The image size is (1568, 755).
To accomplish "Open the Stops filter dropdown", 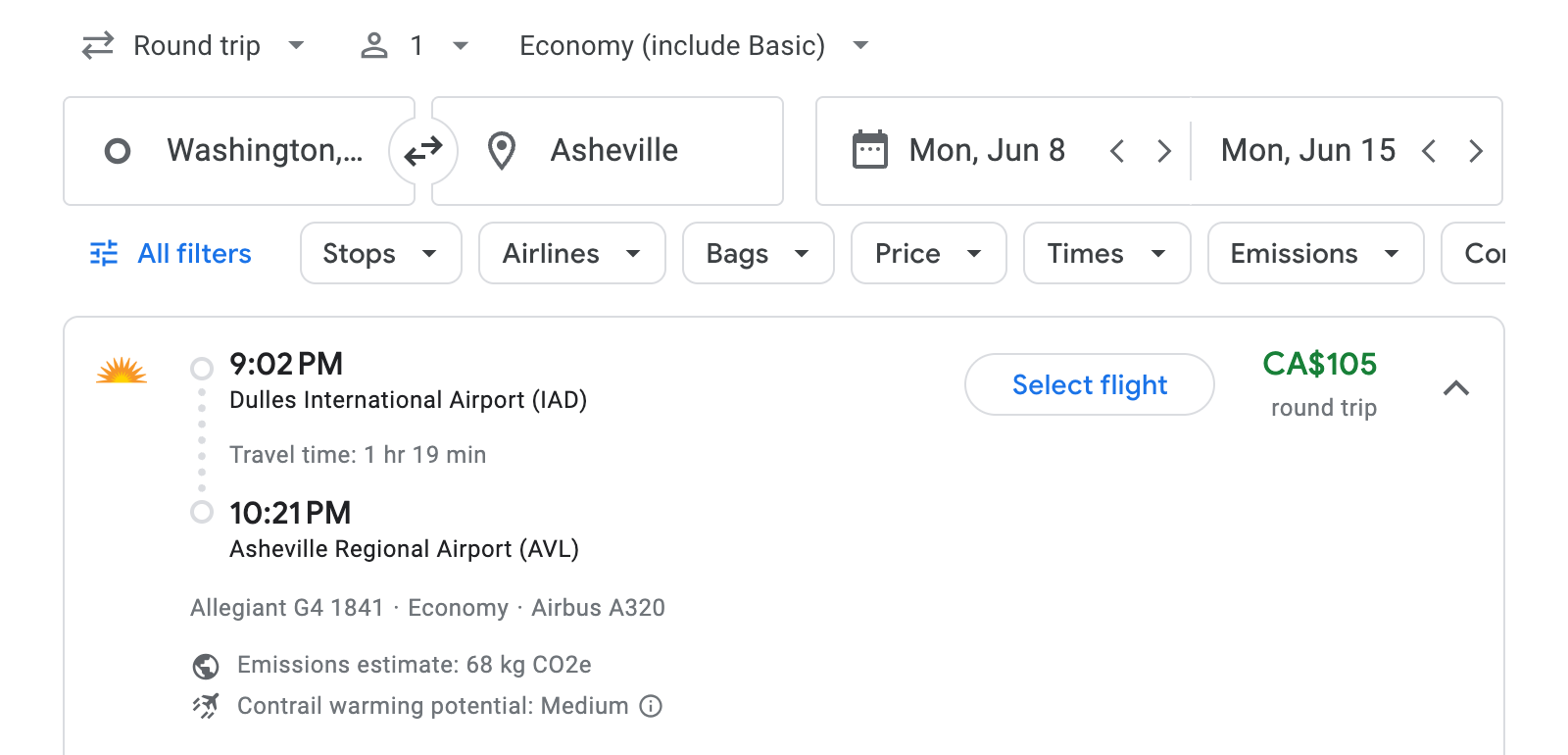I will [380, 253].
